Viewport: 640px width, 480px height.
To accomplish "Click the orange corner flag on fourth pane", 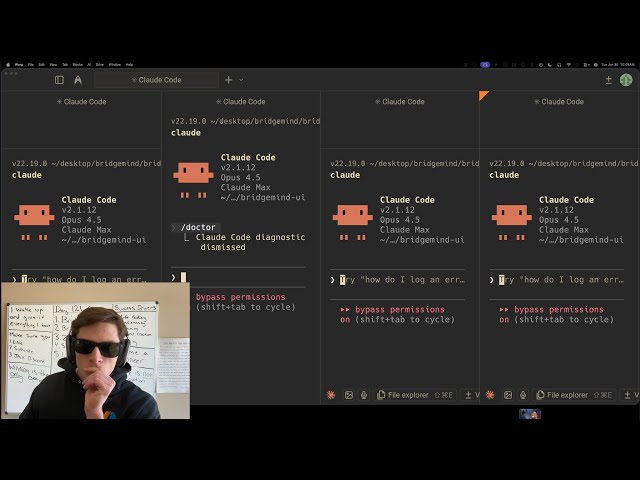I will tap(483, 95).
